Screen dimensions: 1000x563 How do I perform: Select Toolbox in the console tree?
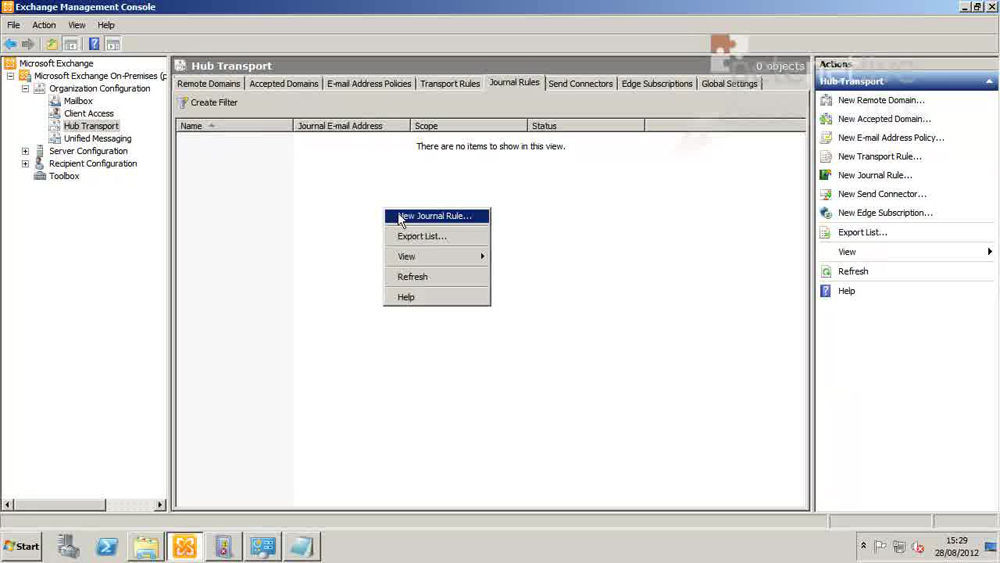(64, 176)
